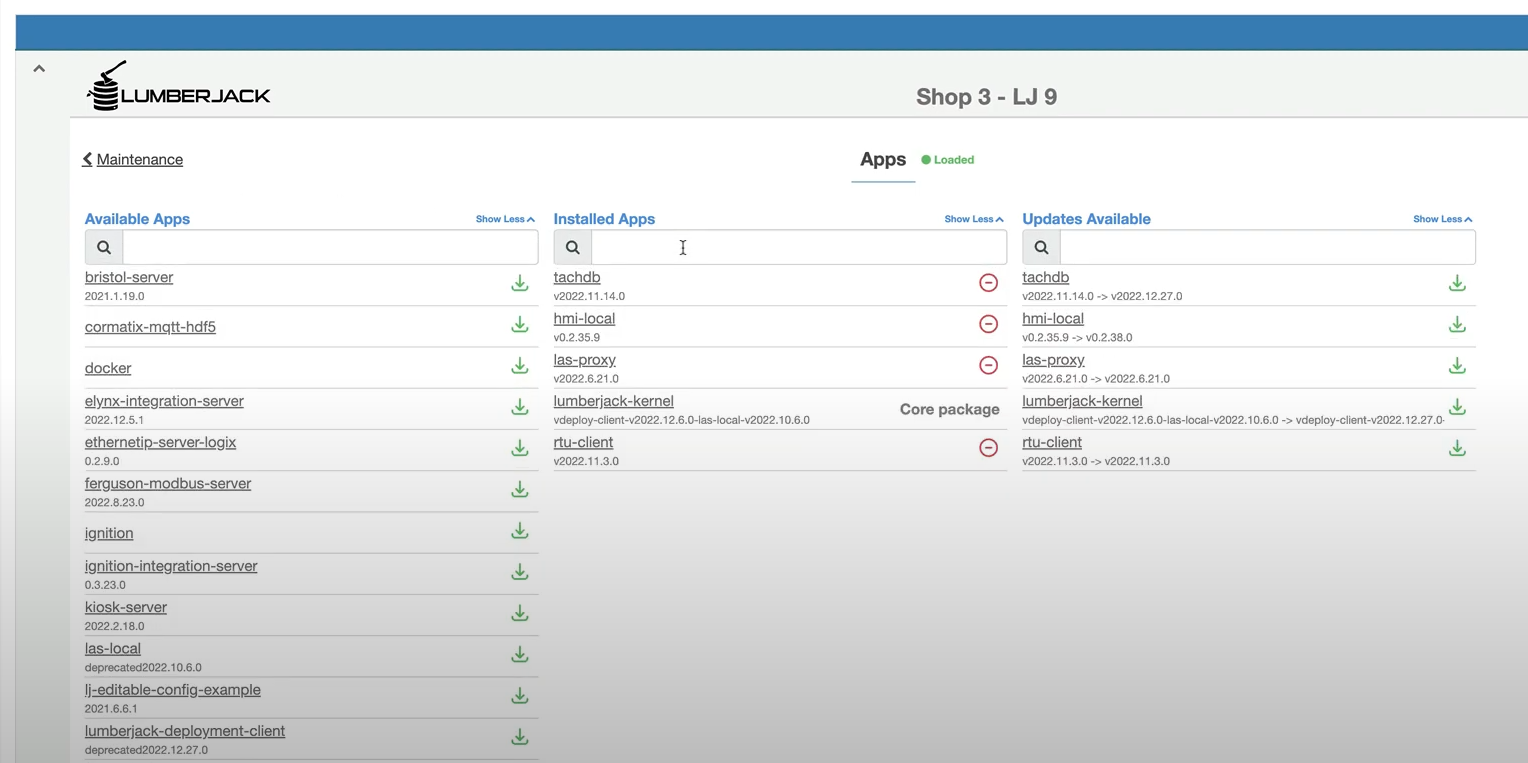Open lj-editable-config-example link
The width and height of the screenshot is (1528, 763).
[173, 690]
